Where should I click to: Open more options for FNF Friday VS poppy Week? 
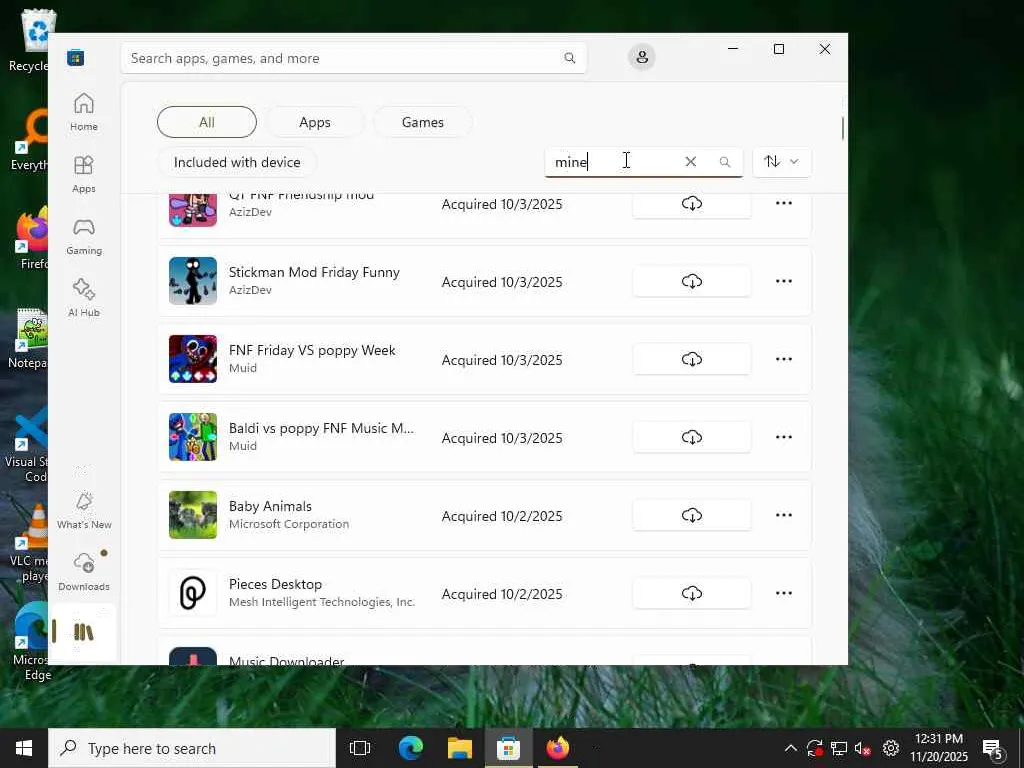pos(784,359)
